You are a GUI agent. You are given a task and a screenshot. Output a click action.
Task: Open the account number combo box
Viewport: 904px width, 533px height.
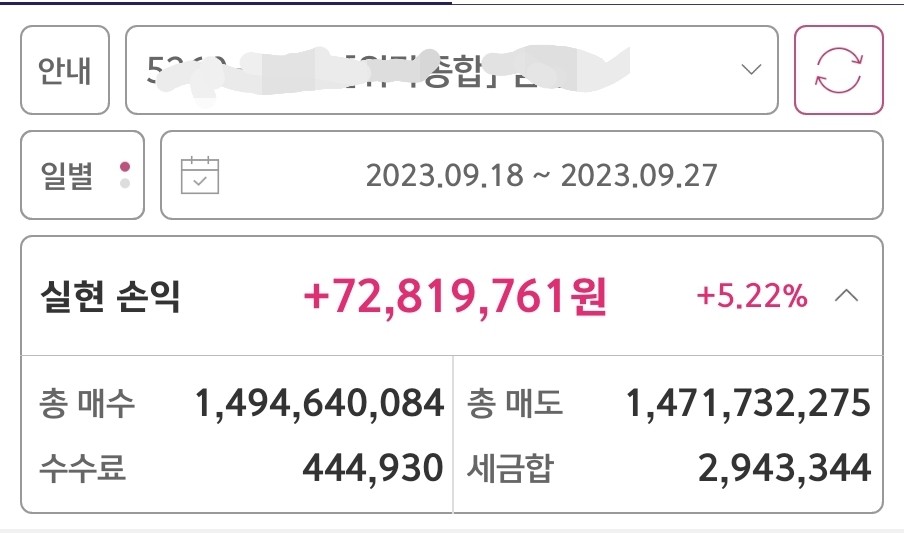451,70
